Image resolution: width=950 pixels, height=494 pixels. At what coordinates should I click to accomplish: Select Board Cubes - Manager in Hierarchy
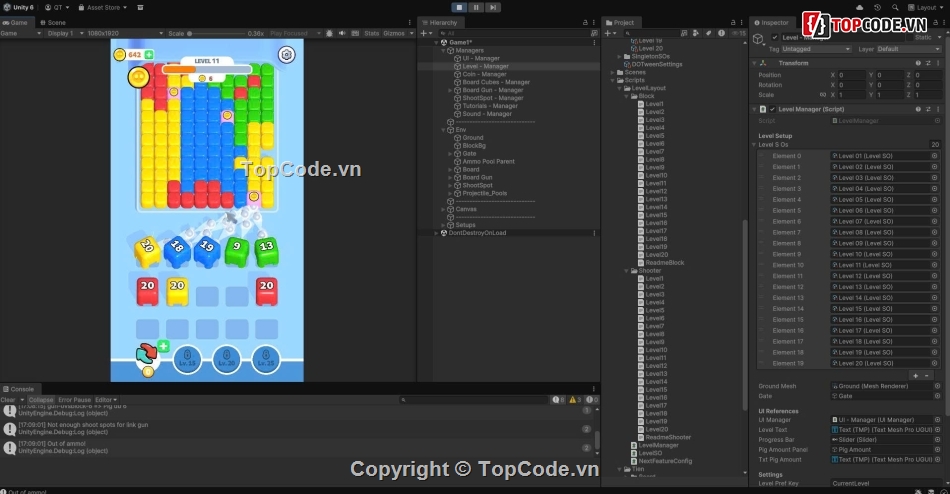(496, 82)
